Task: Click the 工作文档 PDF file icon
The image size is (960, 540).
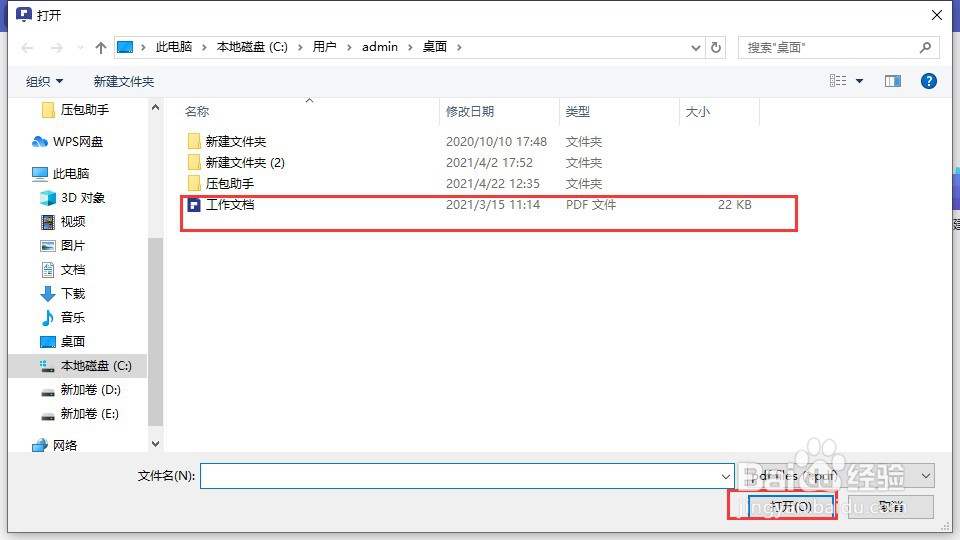Action: tap(194, 205)
